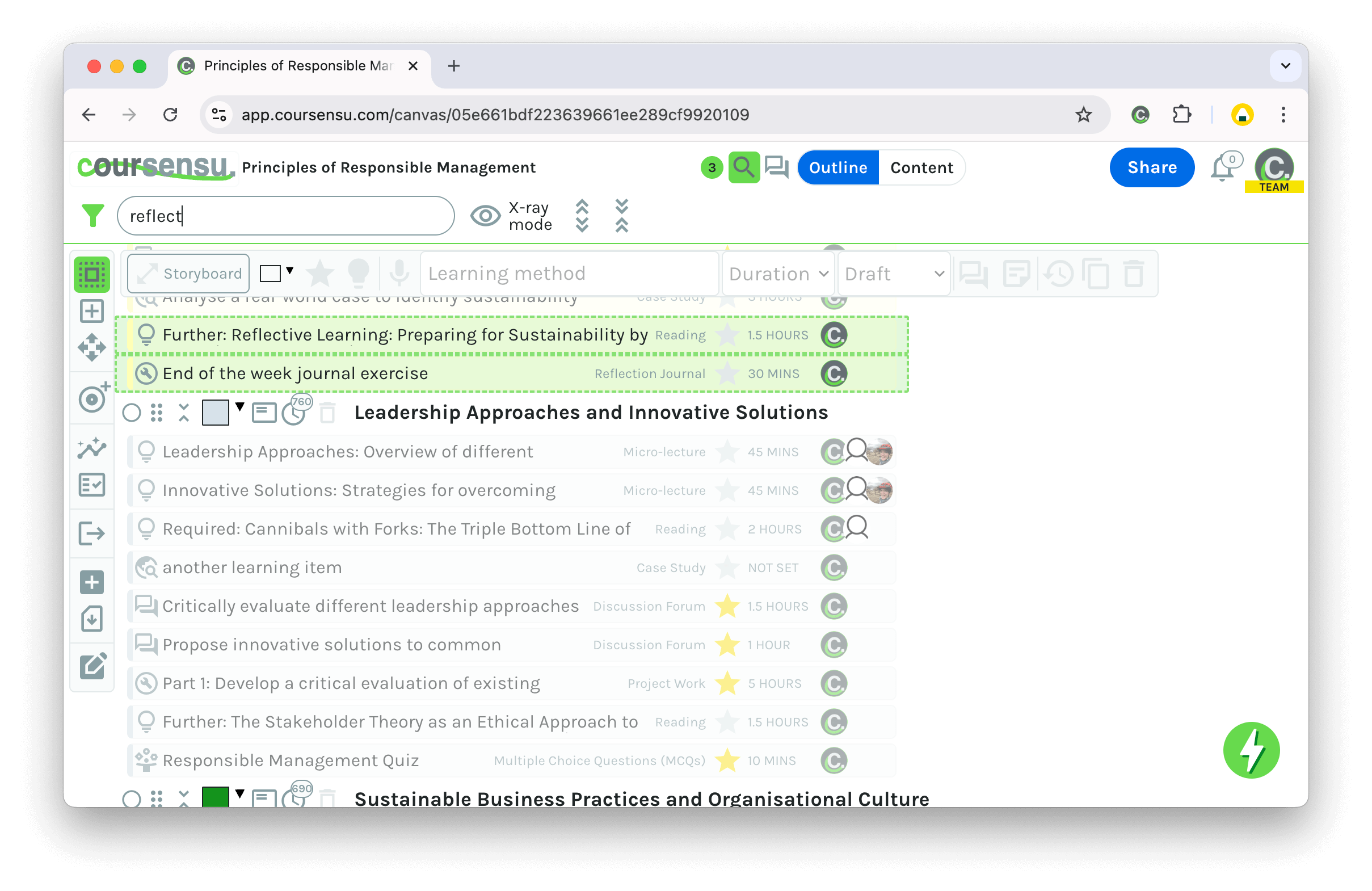This screenshot has height=891, width=1372.
Task: Click the duplicate copy icon in toolbar
Action: pyautogui.click(x=1096, y=274)
